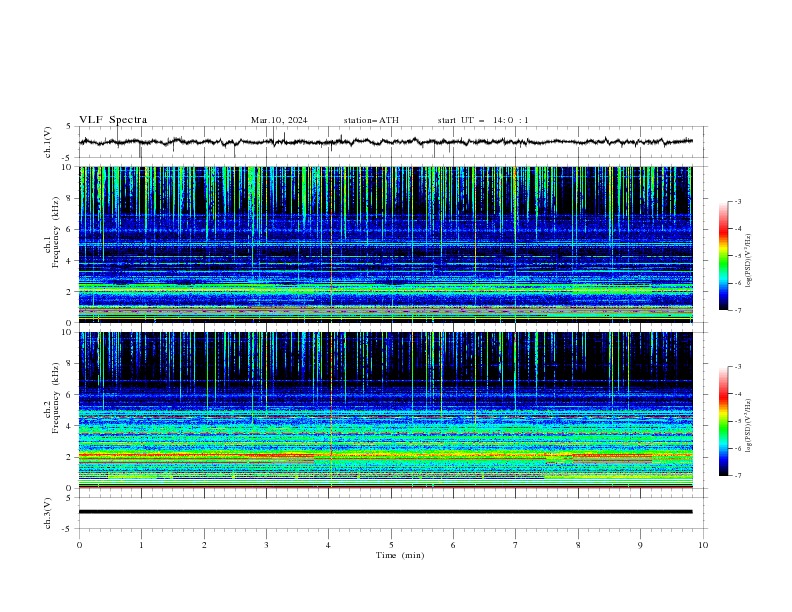Click the ch.2 "Frequency (kHz)" axis label
Viewport: 792px width, 612px height.
(x=56, y=397)
